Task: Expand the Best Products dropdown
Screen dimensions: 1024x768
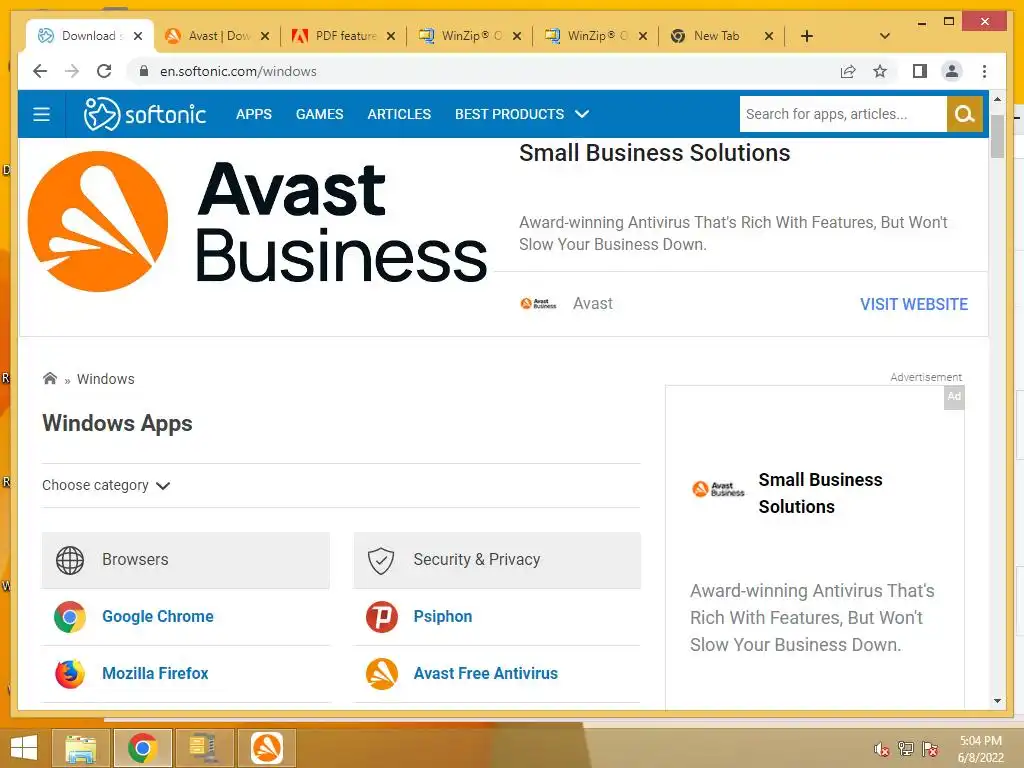Action: (x=521, y=114)
